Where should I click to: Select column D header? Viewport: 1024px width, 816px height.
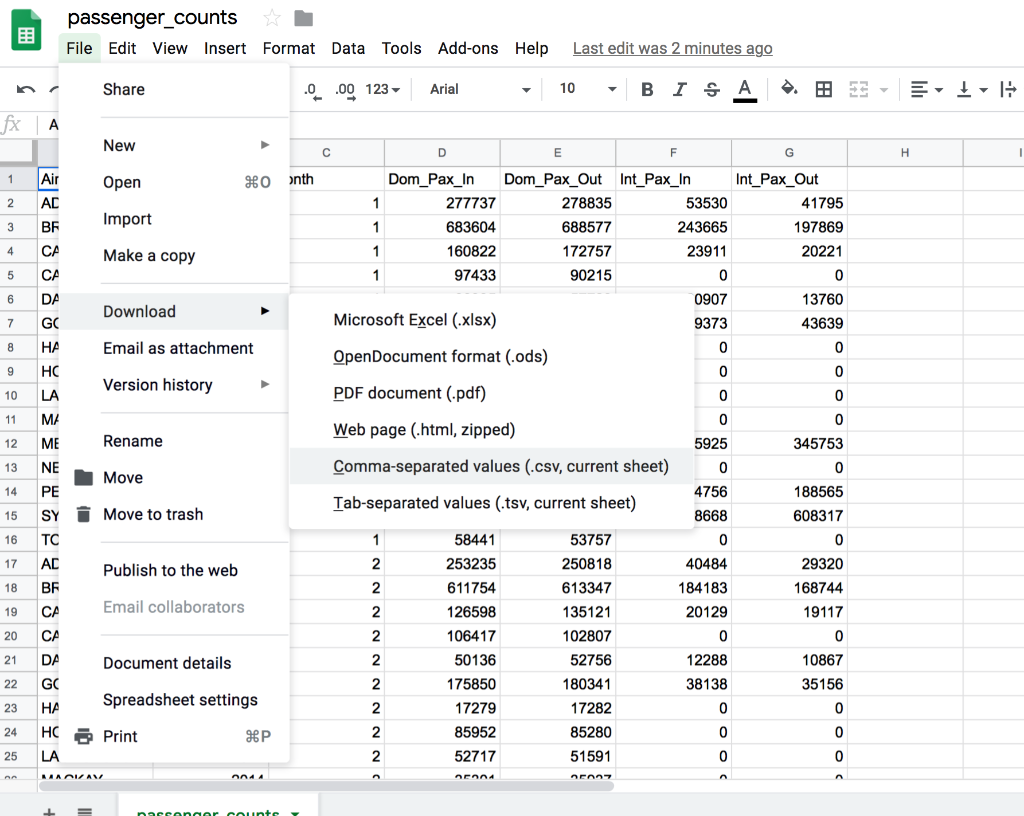coord(442,153)
